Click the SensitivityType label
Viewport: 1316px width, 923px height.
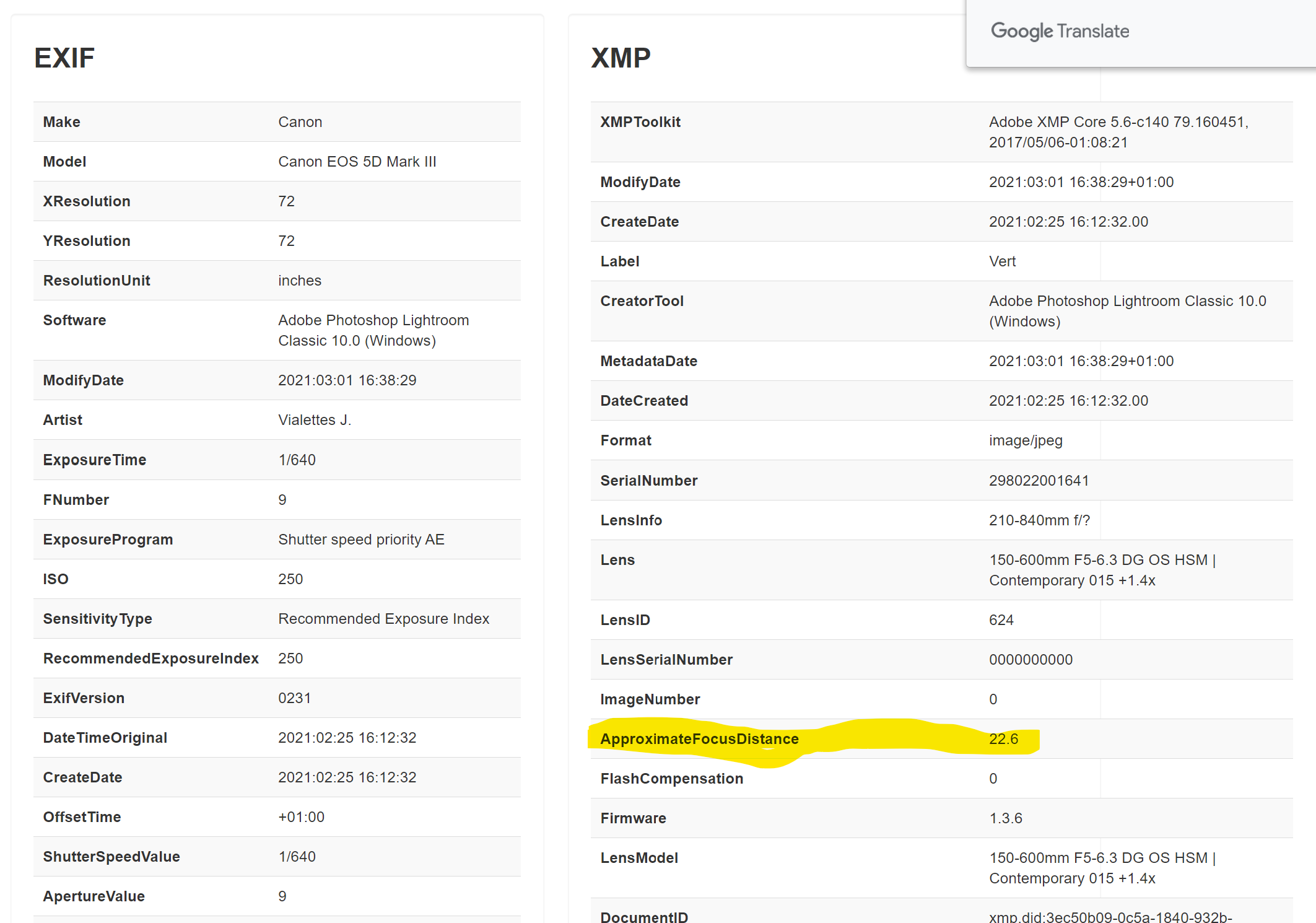point(98,619)
